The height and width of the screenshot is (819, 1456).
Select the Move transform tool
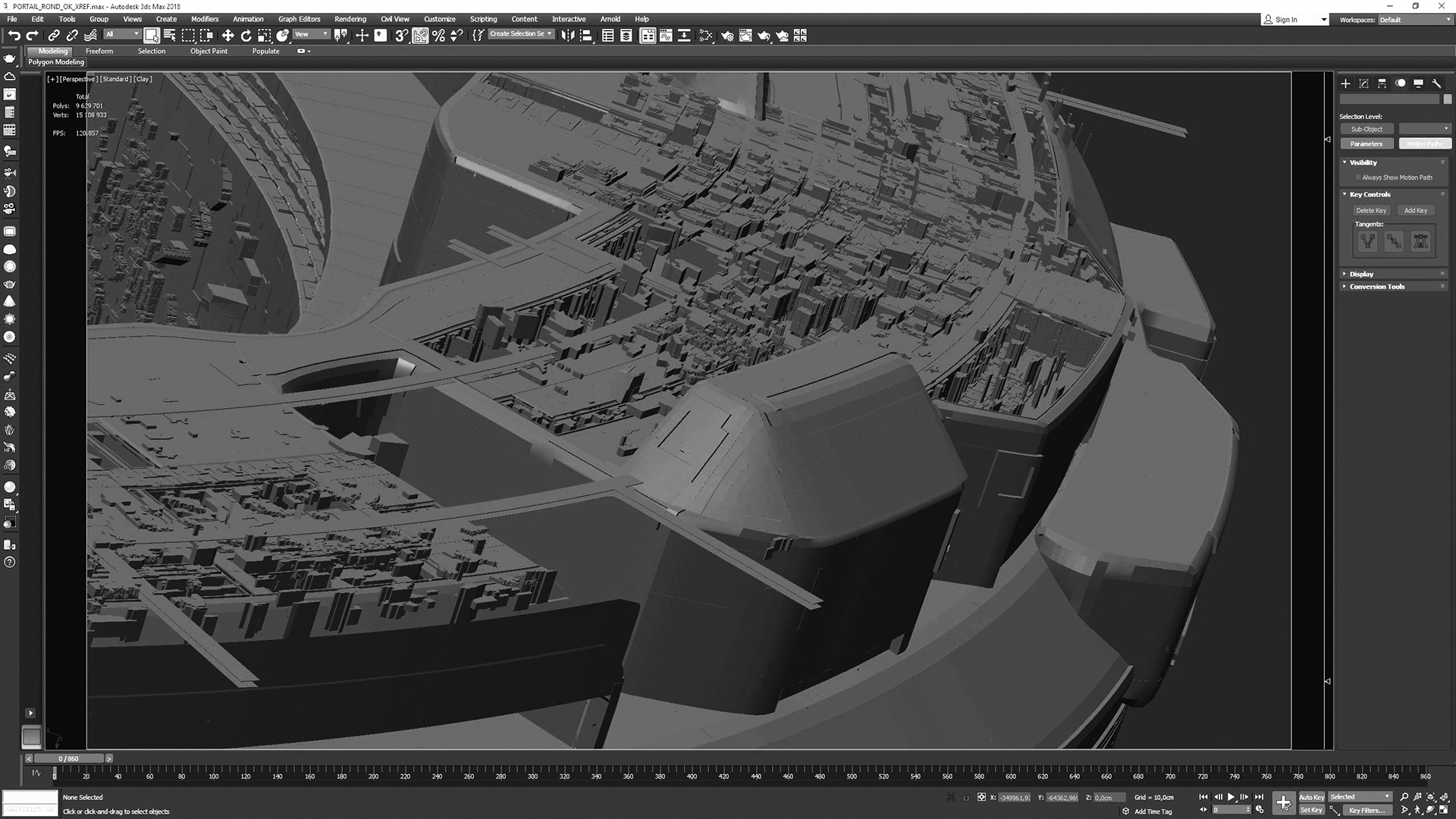coord(227,36)
